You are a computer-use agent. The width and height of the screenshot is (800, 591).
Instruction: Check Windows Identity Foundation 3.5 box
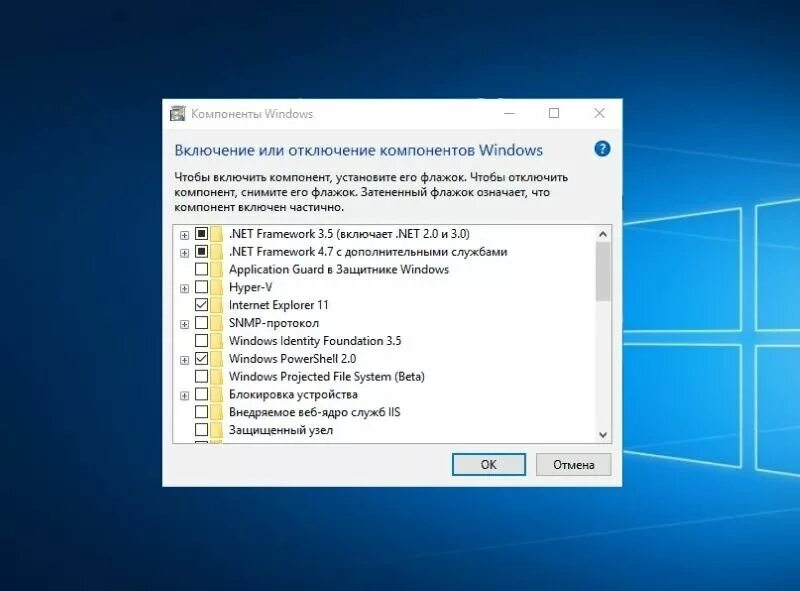coord(202,340)
